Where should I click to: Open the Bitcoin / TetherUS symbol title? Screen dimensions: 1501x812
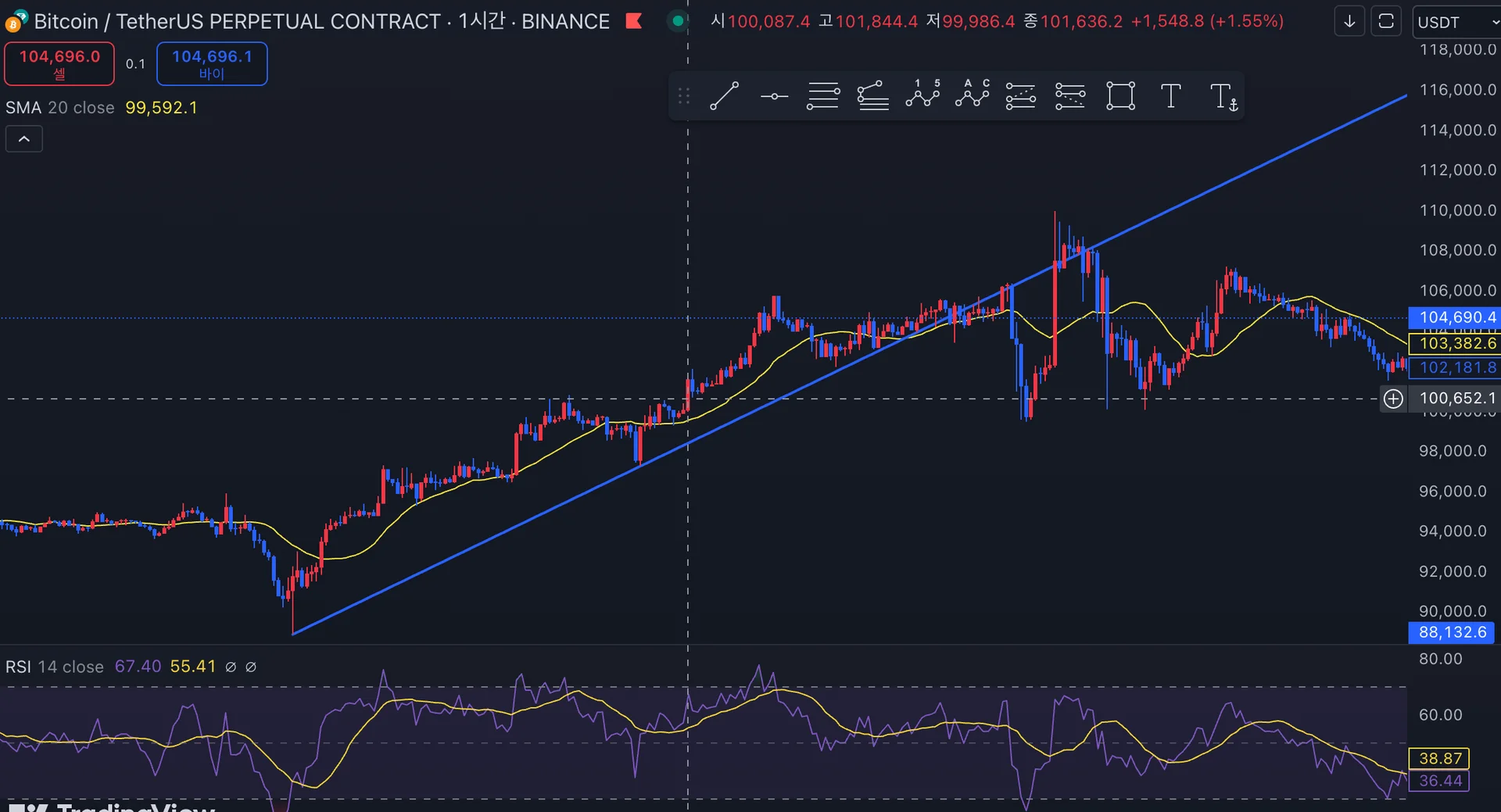point(321,21)
